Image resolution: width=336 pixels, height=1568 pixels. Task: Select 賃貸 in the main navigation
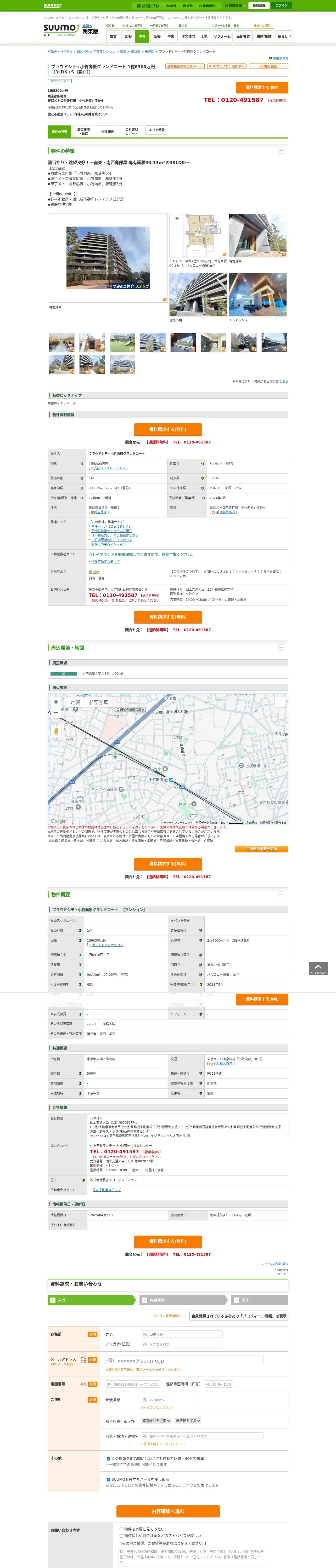113,37
